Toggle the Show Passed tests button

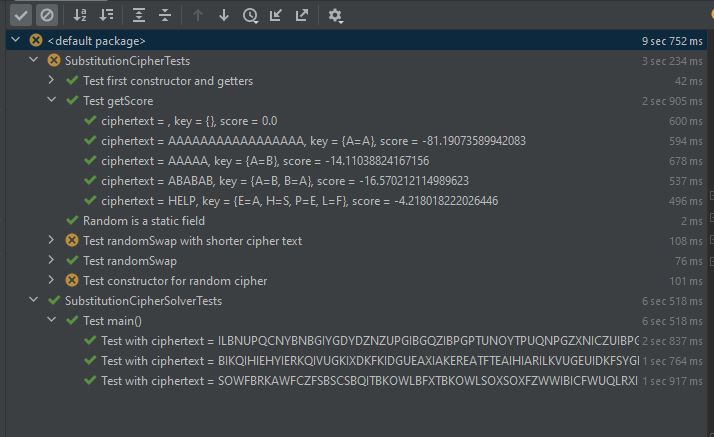20,15
